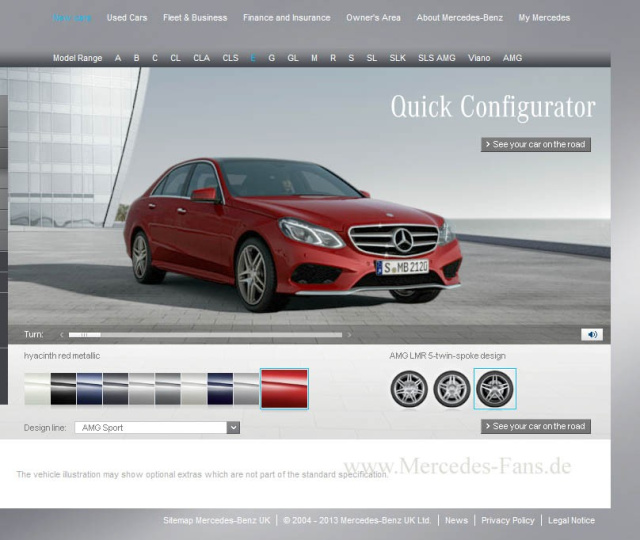Select the first AMG alloy wheel design

(409, 389)
